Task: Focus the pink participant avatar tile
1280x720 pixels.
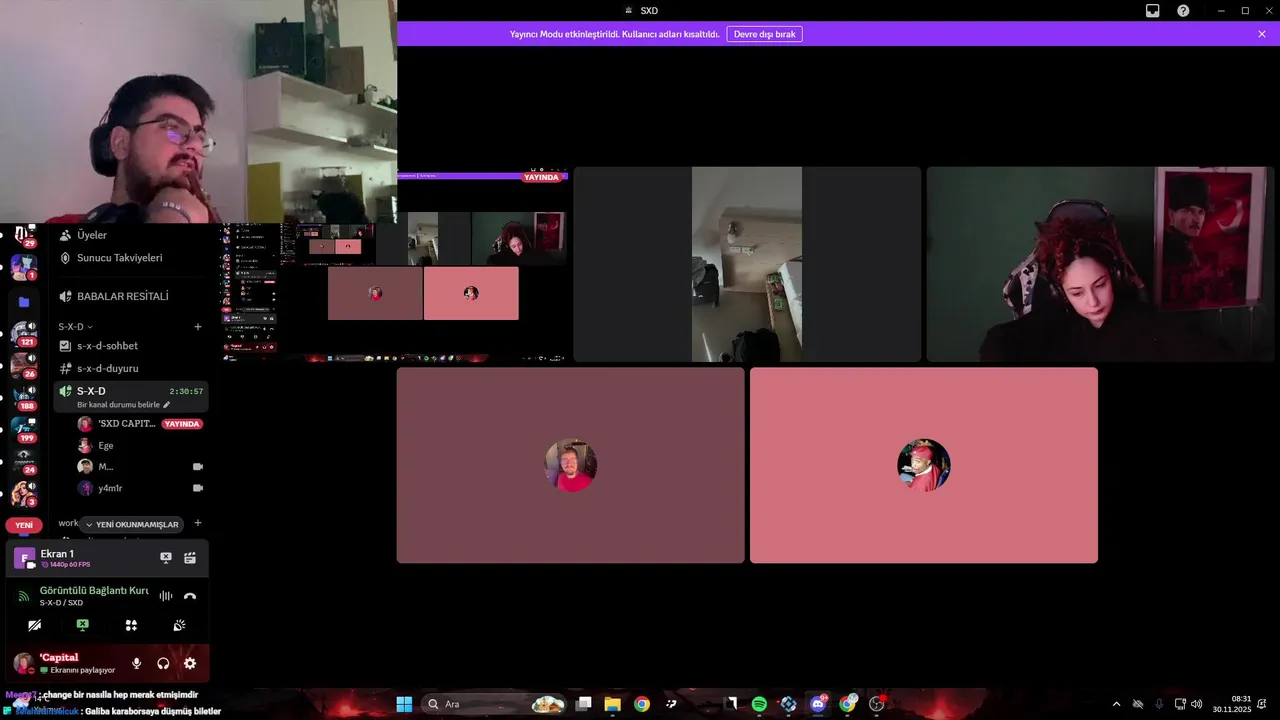Action: point(924,465)
